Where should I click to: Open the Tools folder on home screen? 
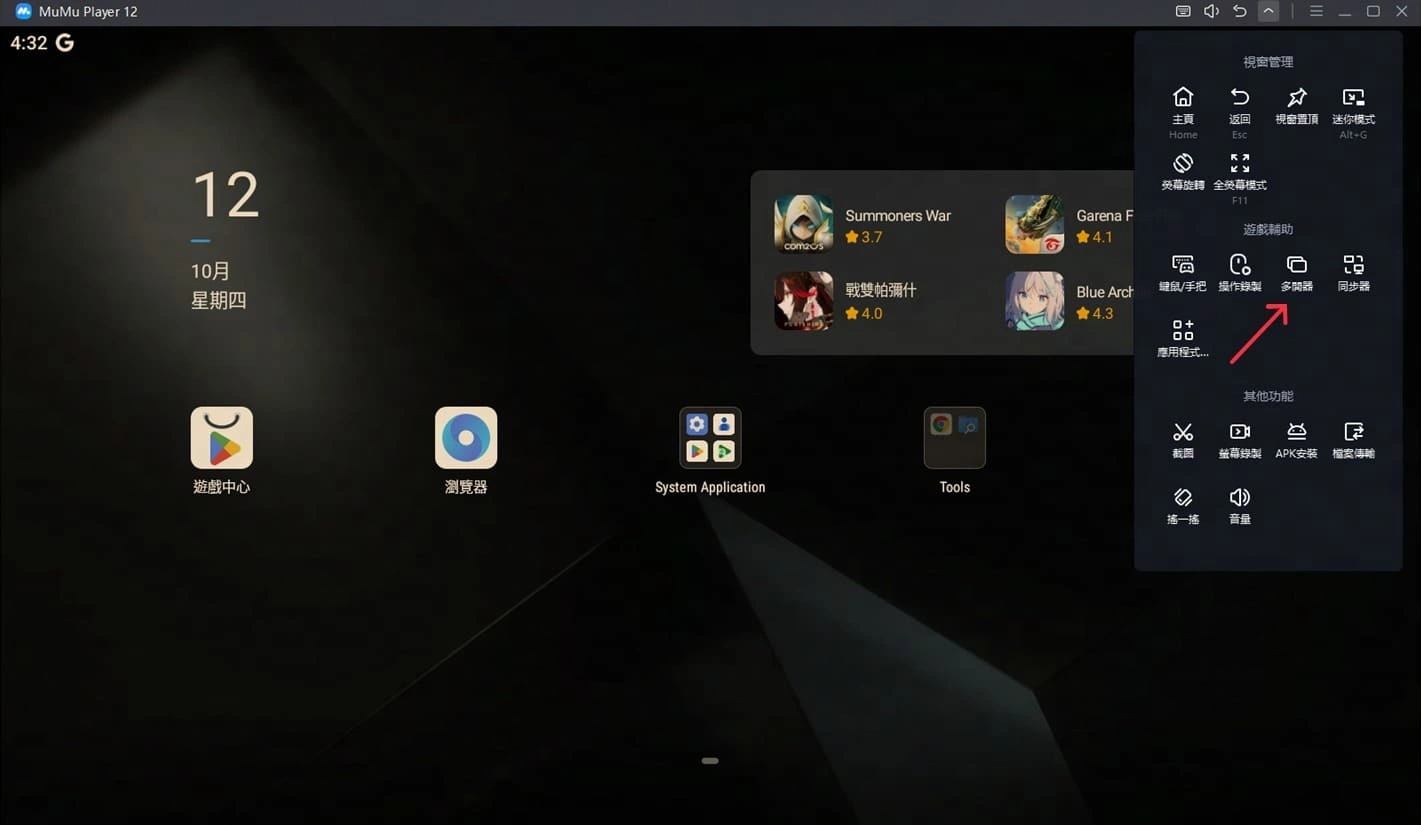(x=954, y=438)
